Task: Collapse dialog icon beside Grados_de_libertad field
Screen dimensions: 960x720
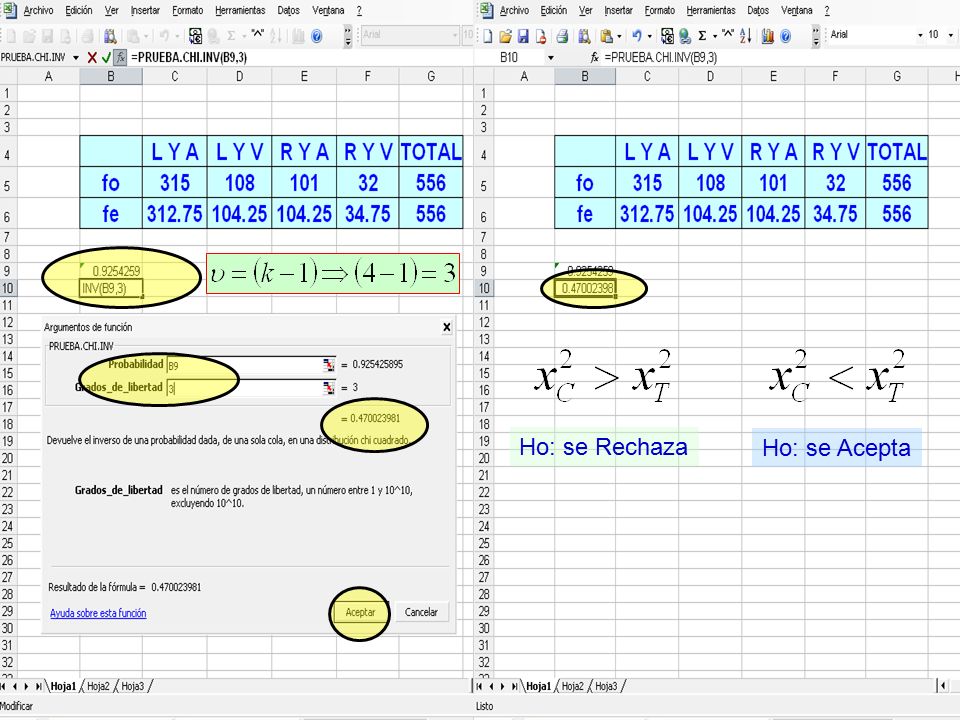Action: pyautogui.click(x=329, y=388)
